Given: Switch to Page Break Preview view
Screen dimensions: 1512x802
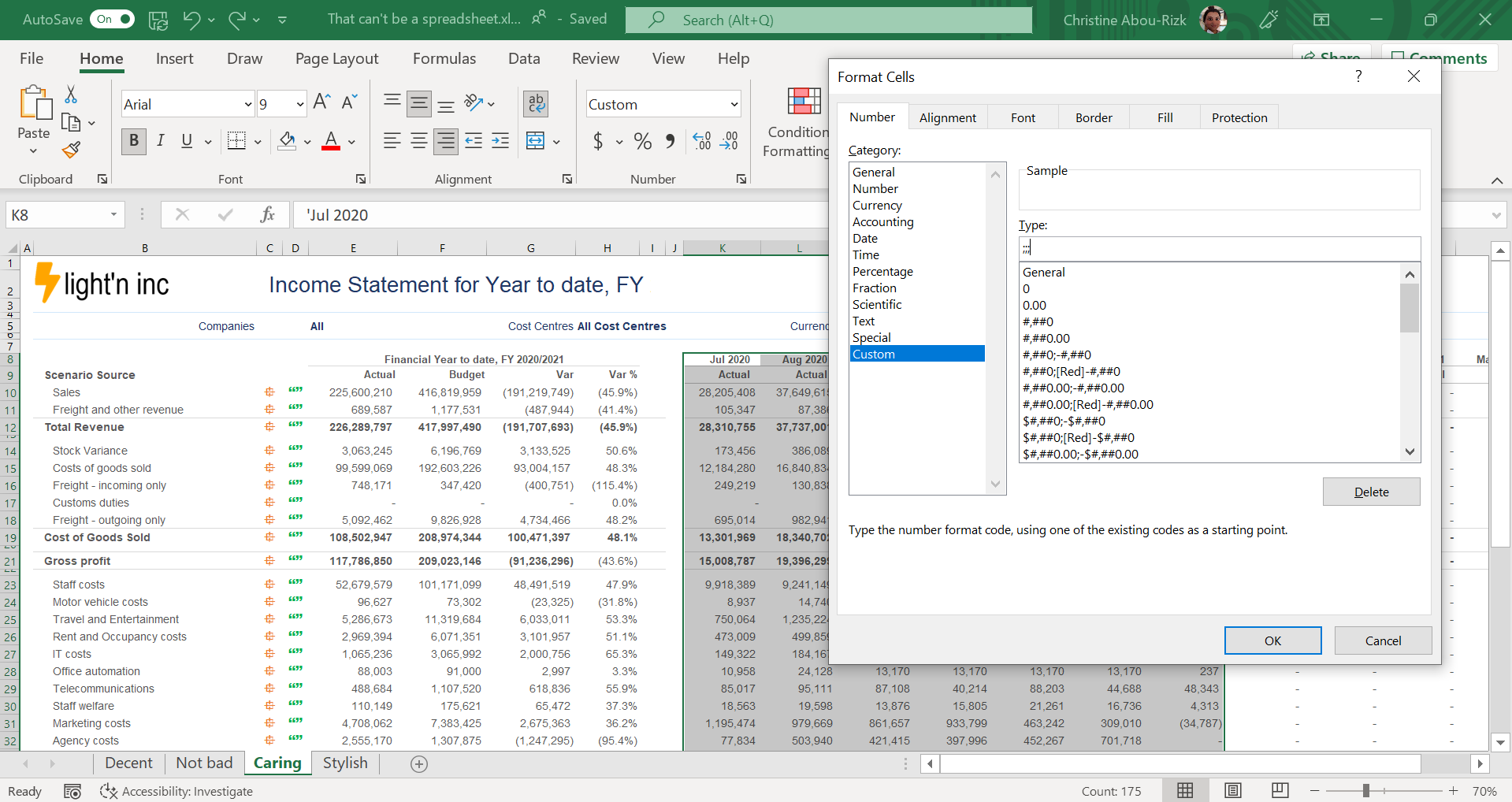Looking at the screenshot, I should (1280, 790).
